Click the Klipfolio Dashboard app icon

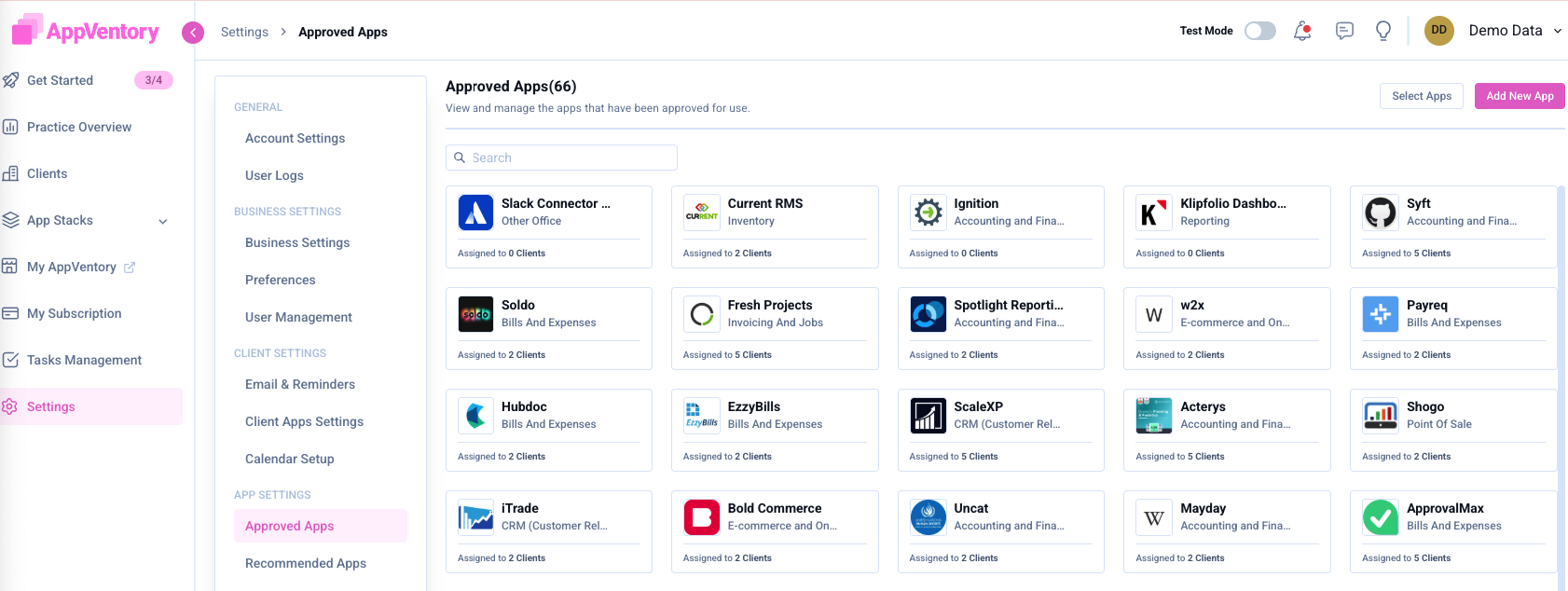(x=1154, y=213)
